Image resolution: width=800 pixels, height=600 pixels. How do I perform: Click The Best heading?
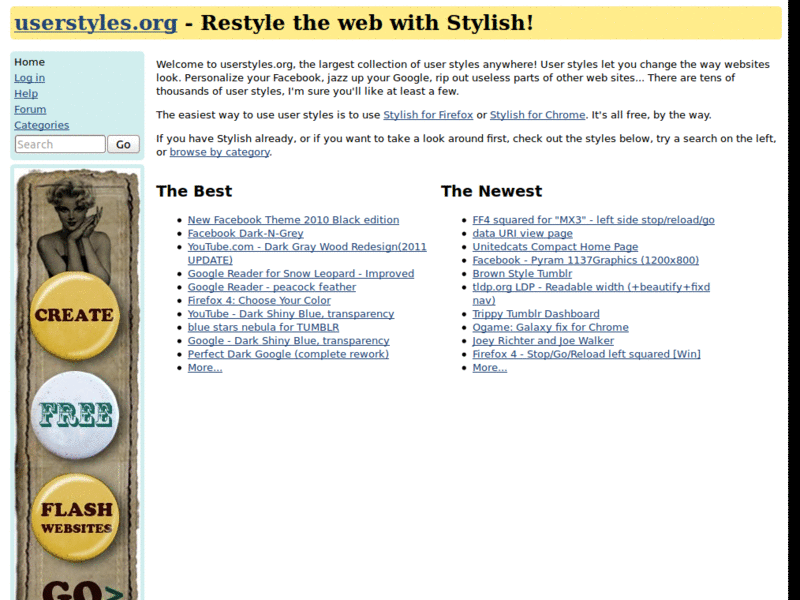tap(194, 191)
